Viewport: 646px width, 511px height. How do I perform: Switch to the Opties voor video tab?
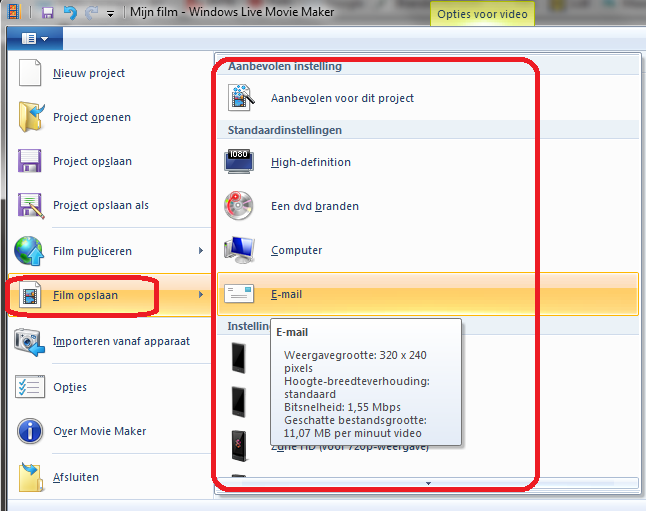[482, 14]
